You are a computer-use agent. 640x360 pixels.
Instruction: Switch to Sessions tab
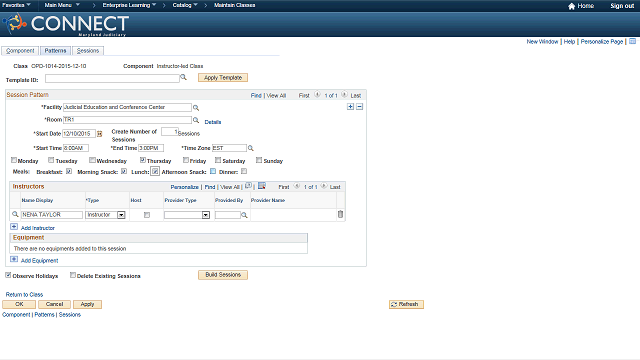pos(88,51)
